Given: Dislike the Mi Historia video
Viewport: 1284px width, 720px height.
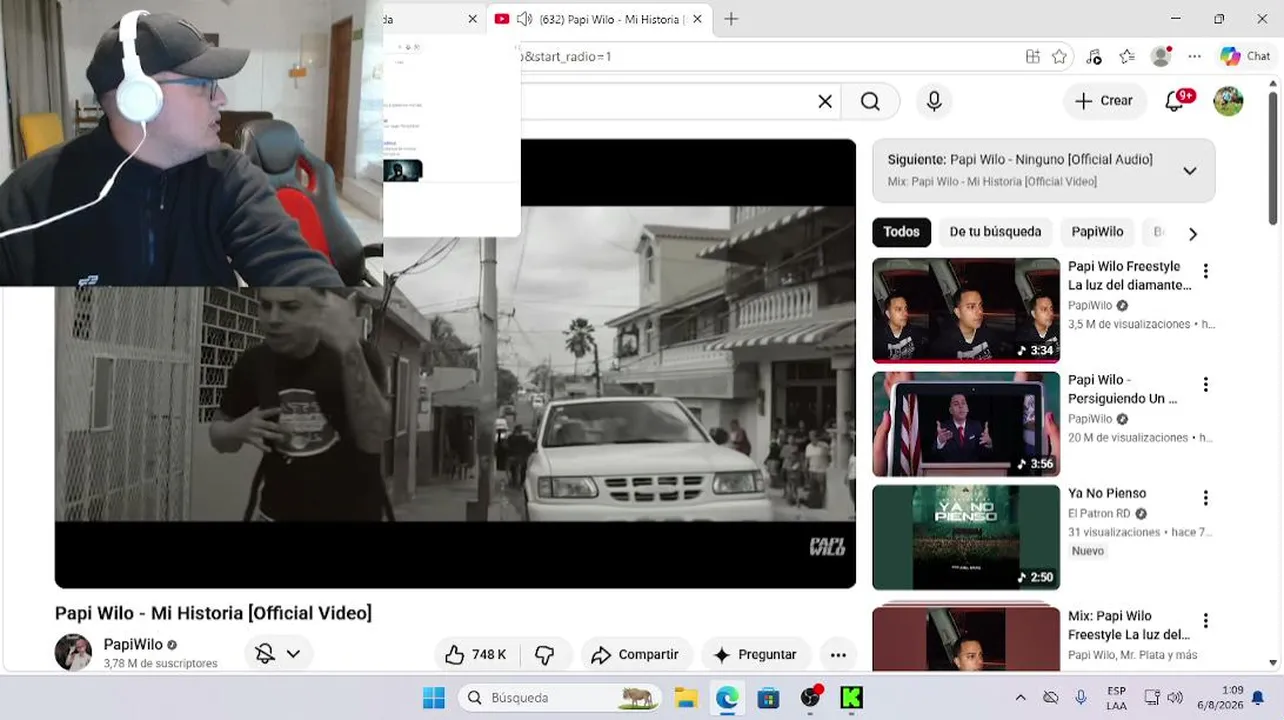Looking at the screenshot, I should click(545, 655).
